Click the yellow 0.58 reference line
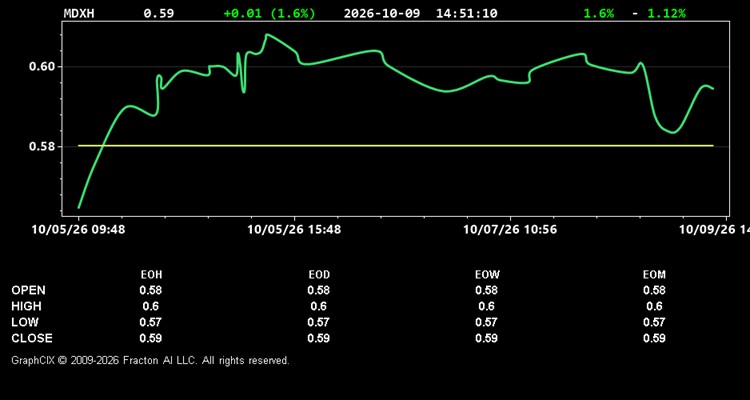Screen dimensions: 750x400 coord(396,145)
